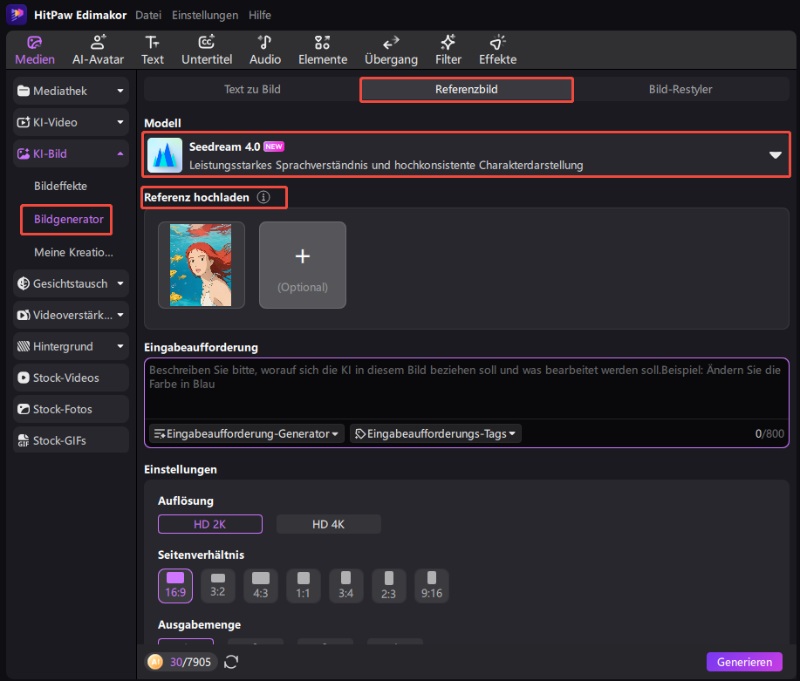Expand the Seedream 4.0 model dropdown
This screenshot has height=681, width=800.
click(774, 156)
